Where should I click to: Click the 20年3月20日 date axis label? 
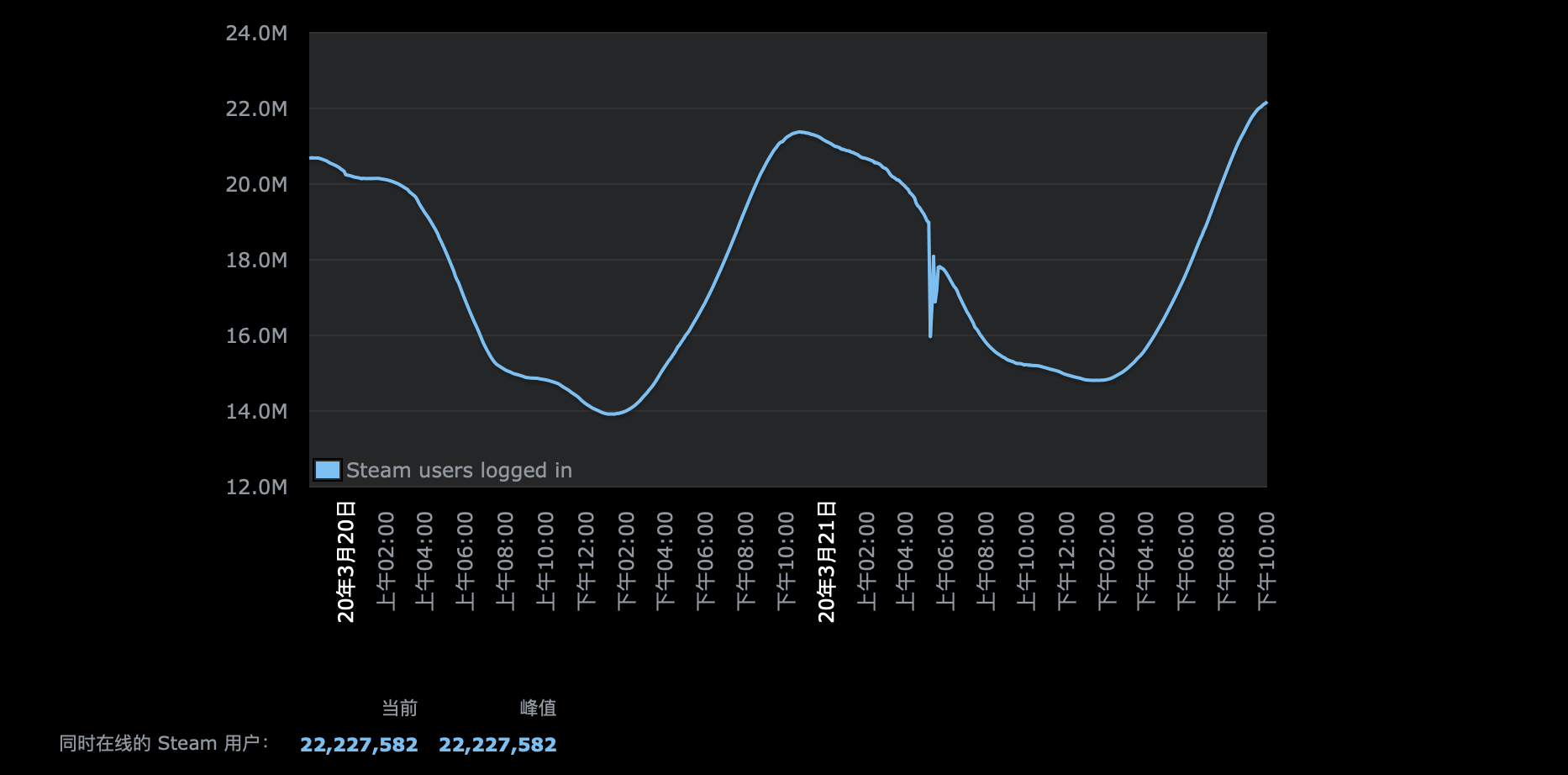click(346, 561)
